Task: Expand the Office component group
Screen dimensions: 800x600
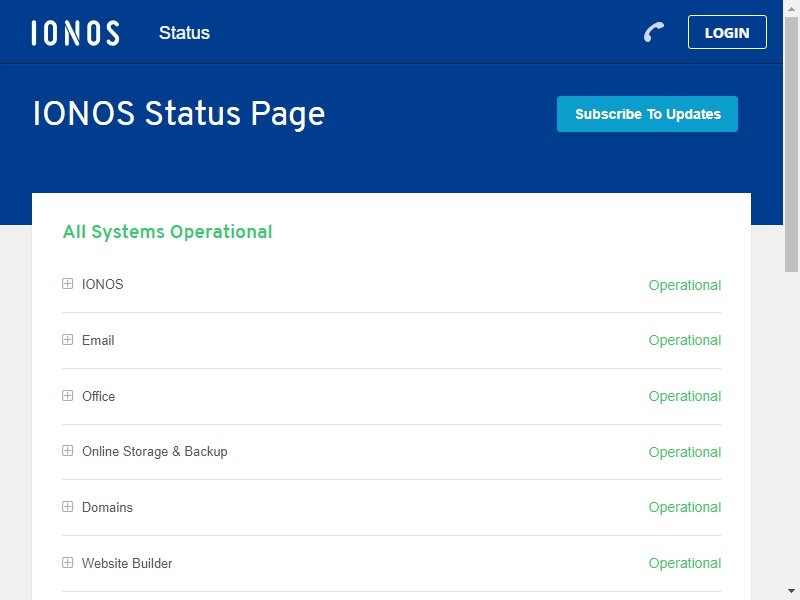Action: (x=67, y=395)
